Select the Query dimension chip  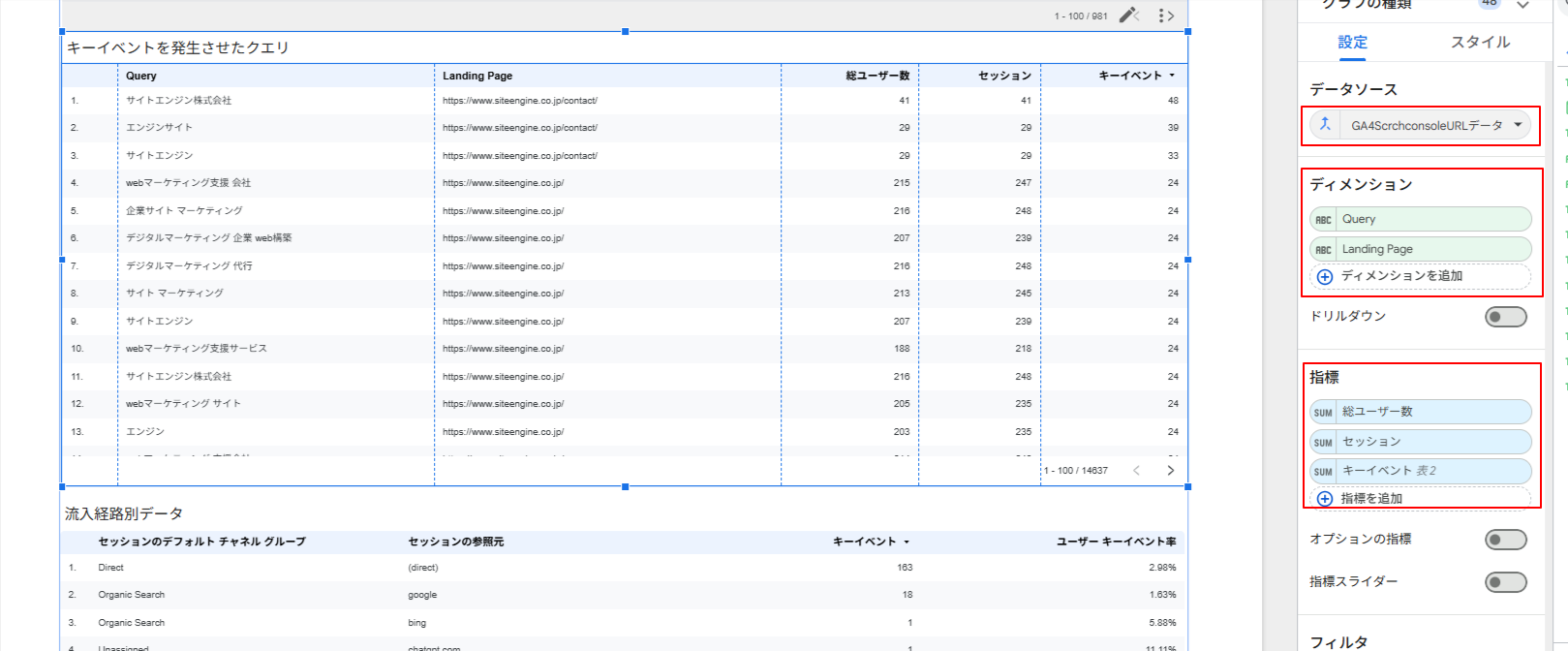(x=1420, y=220)
